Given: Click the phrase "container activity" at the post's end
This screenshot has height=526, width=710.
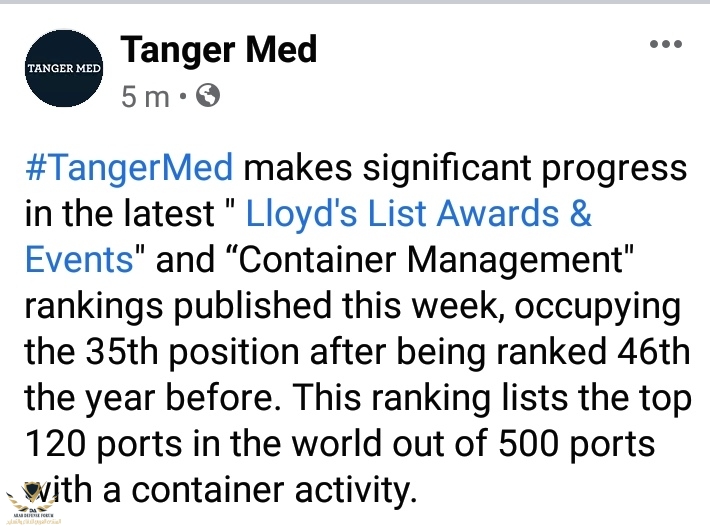Looking at the screenshot, I should (299, 490).
